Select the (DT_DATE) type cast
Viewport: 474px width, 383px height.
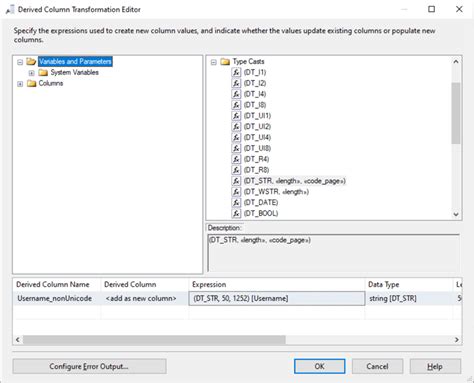click(261, 203)
